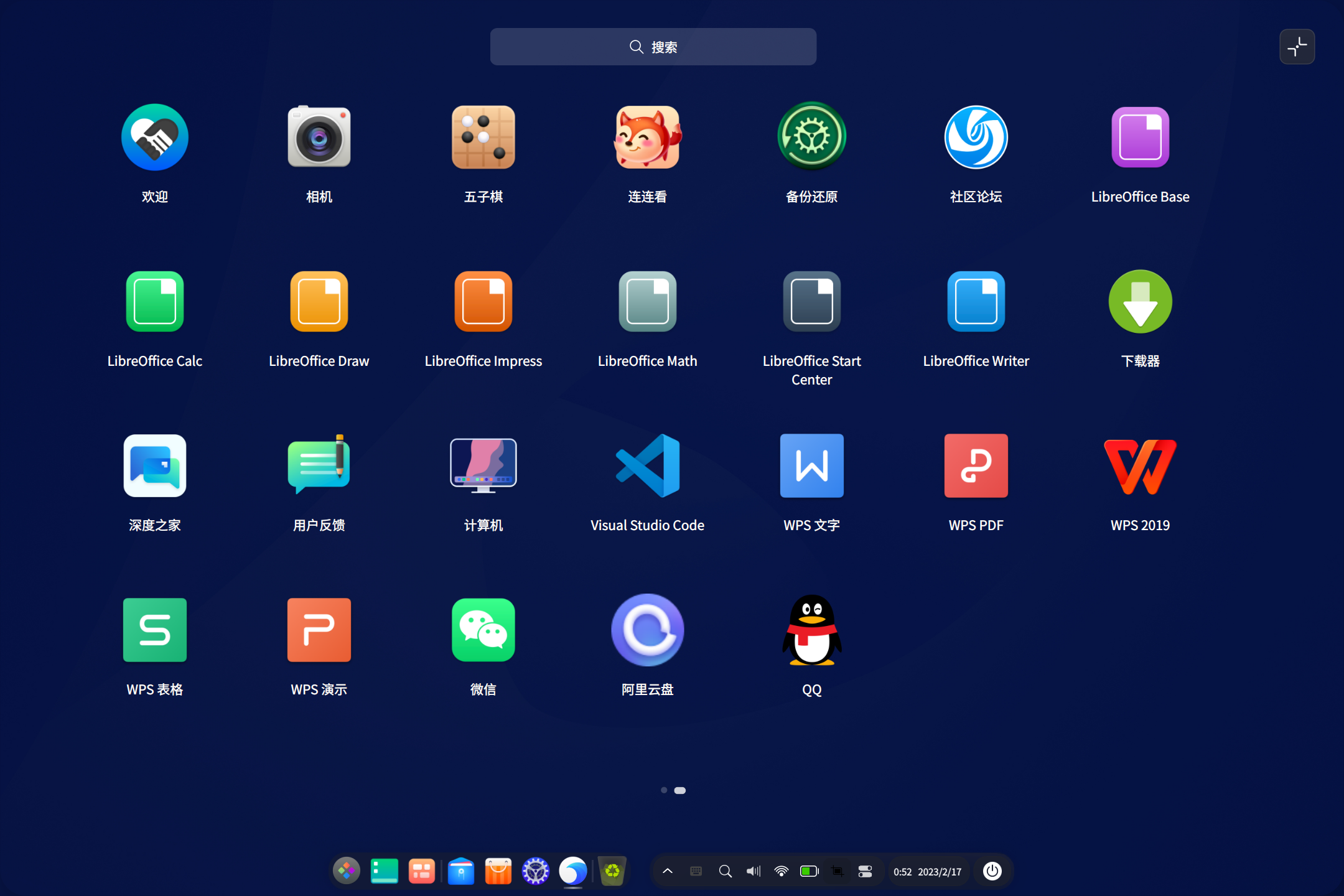Open Control Center from the dock

pos(535,871)
